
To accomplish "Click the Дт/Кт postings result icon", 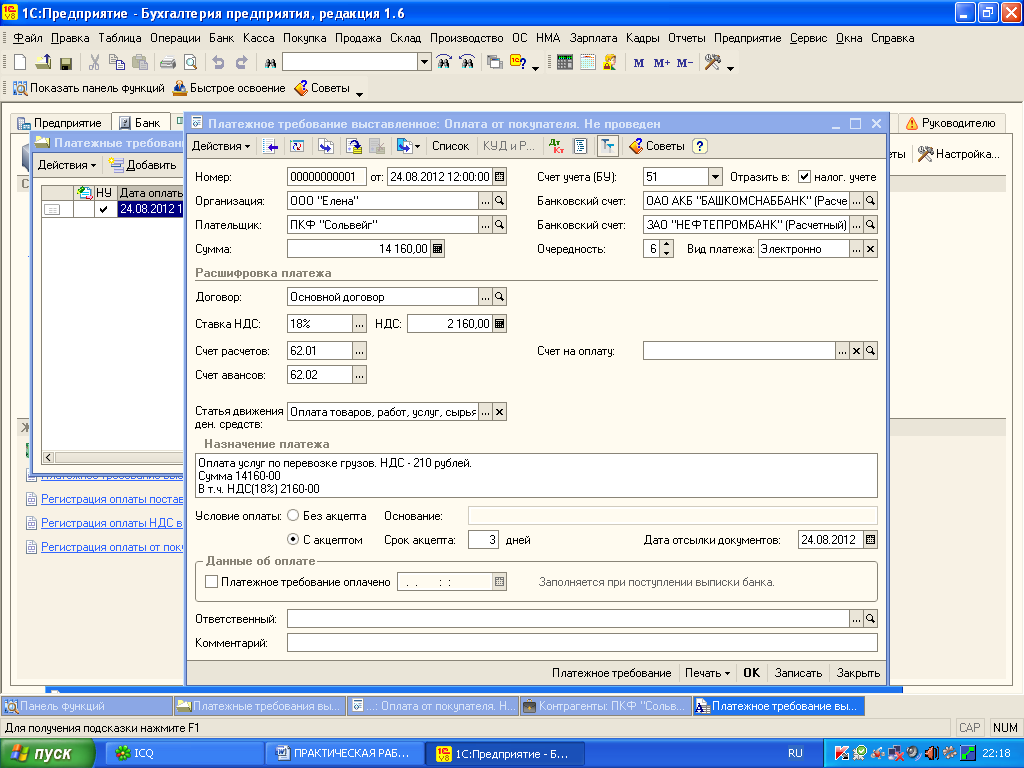I will pyautogui.click(x=556, y=146).
